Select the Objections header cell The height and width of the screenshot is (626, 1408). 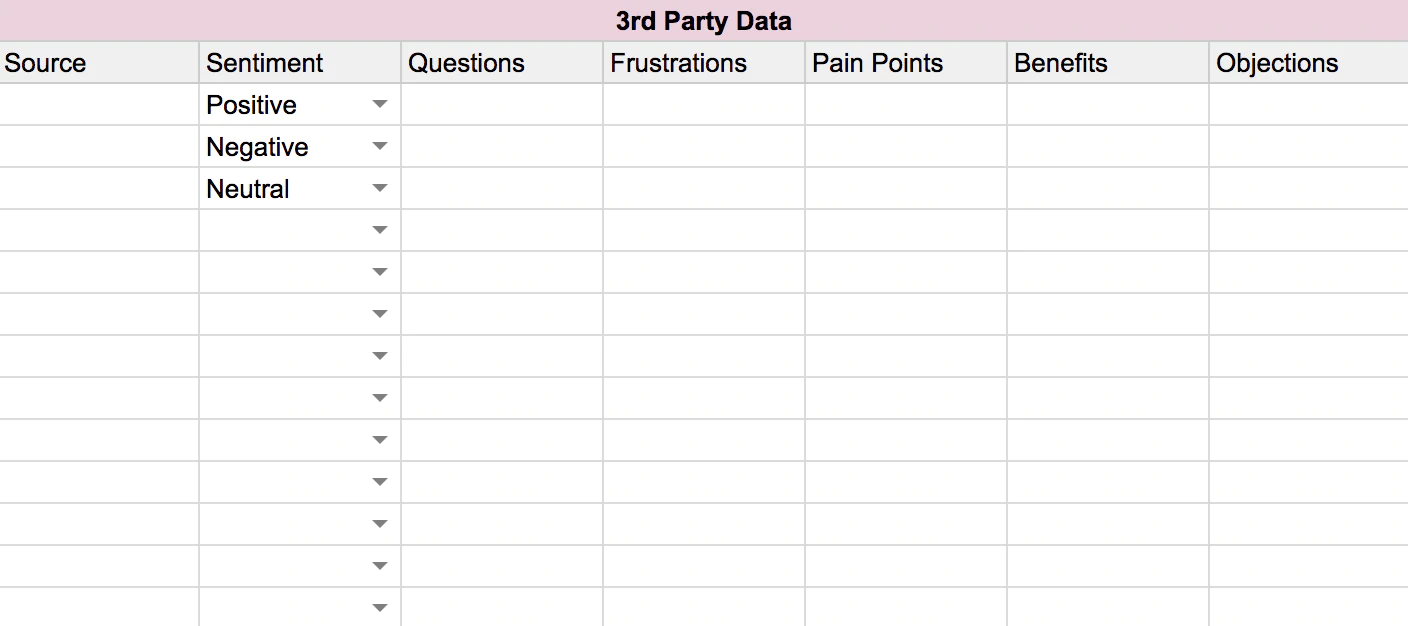click(1308, 63)
